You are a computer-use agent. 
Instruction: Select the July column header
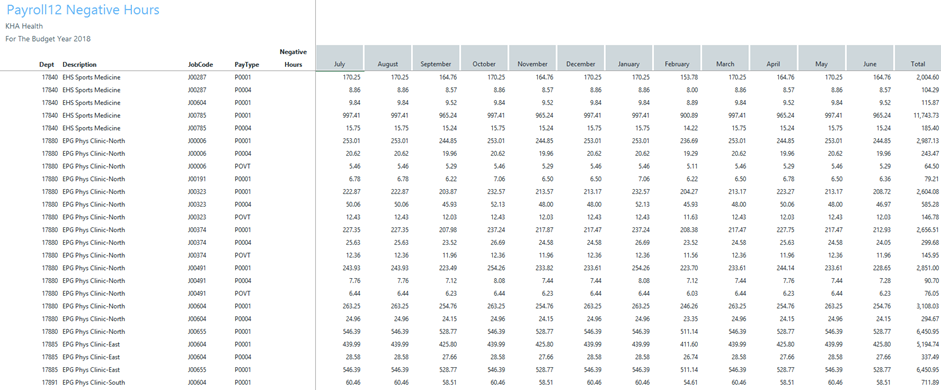tap(340, 58)
